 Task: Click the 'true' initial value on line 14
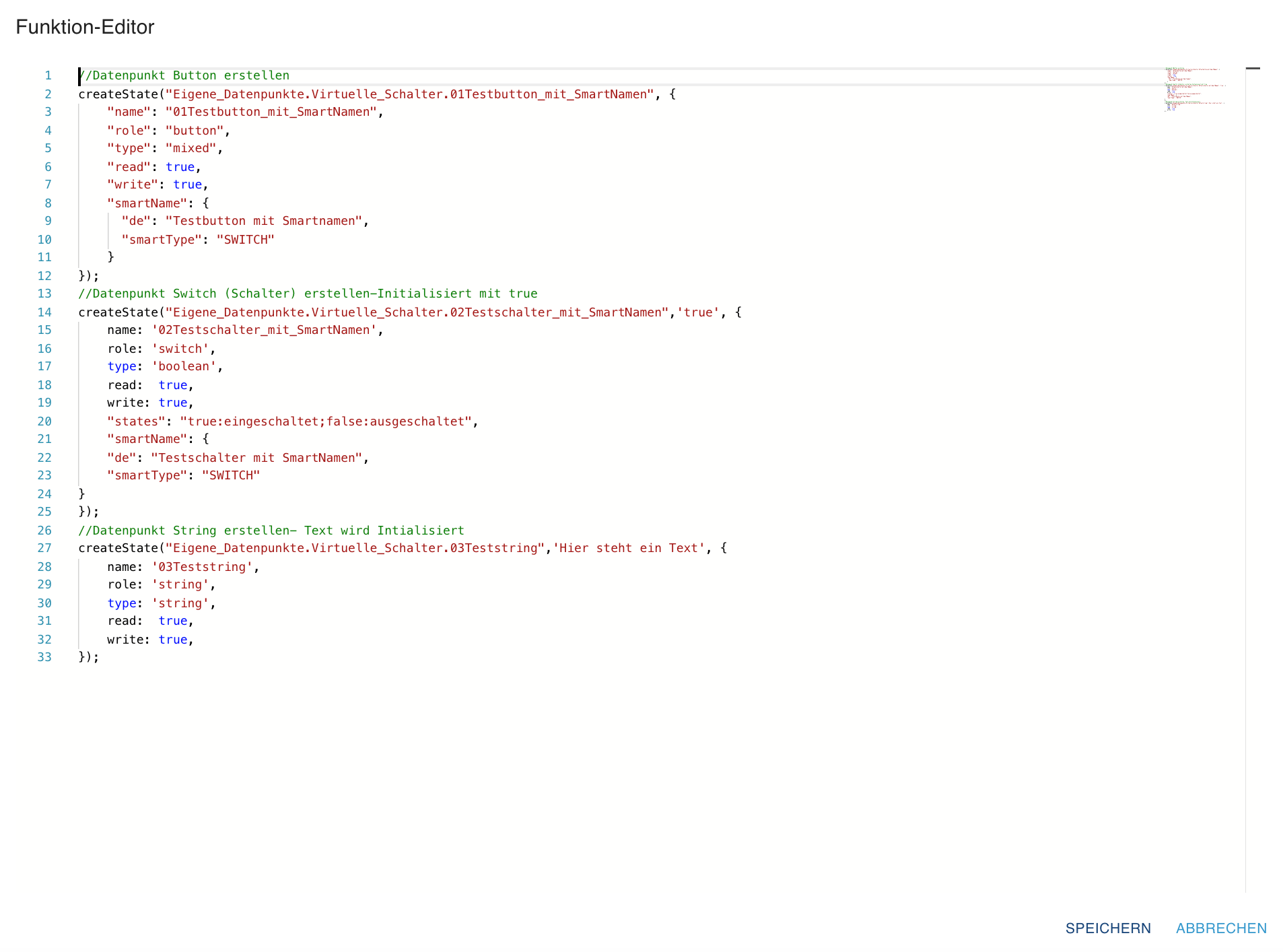pyautogui.click(x=698, y=312)
